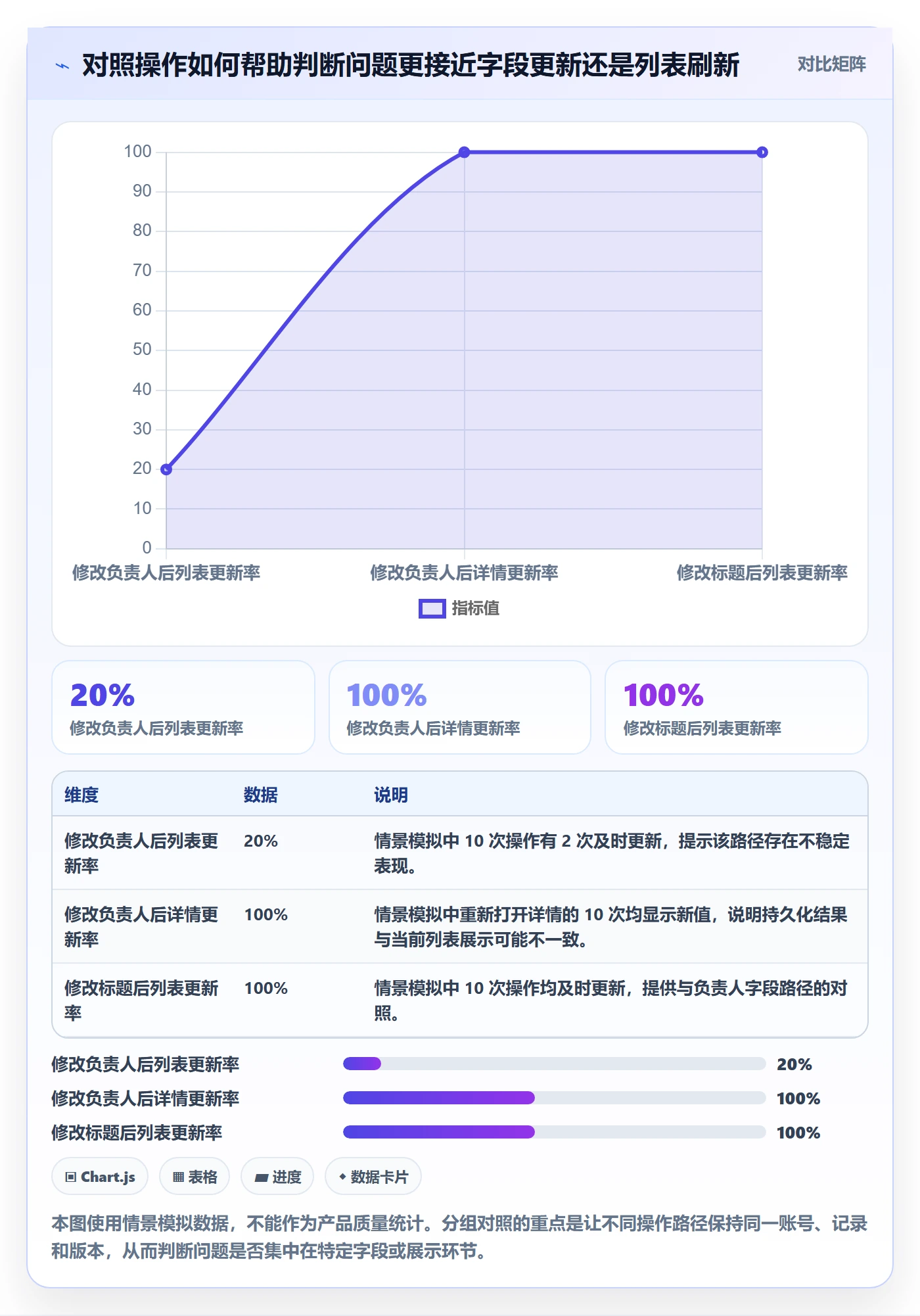920x1316 pixels.
Task: Click the x-axis label 修改标题后列表更新率
Action: pos(762,573)
